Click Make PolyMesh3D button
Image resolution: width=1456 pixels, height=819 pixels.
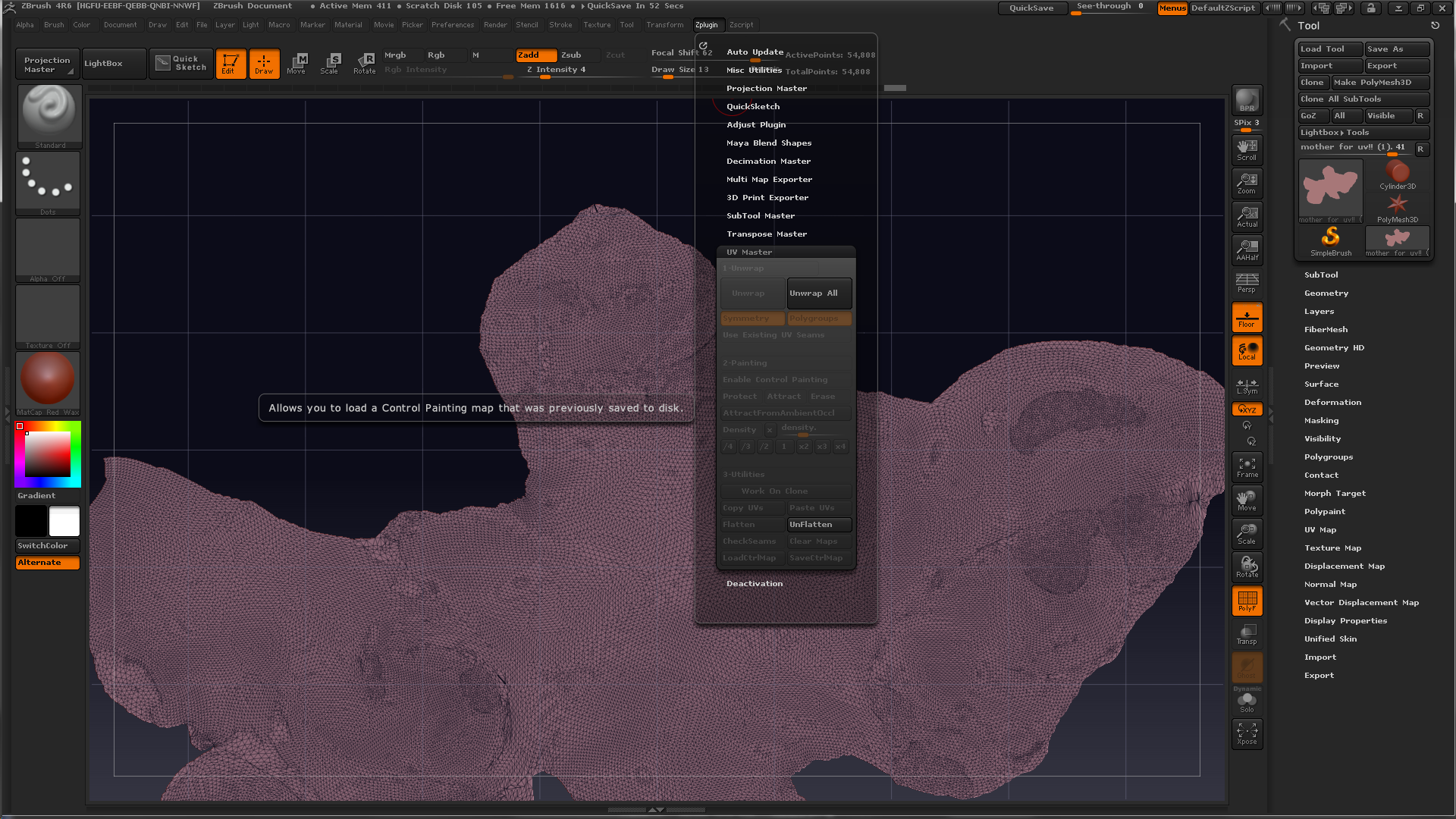click(x=1380, y=83)
